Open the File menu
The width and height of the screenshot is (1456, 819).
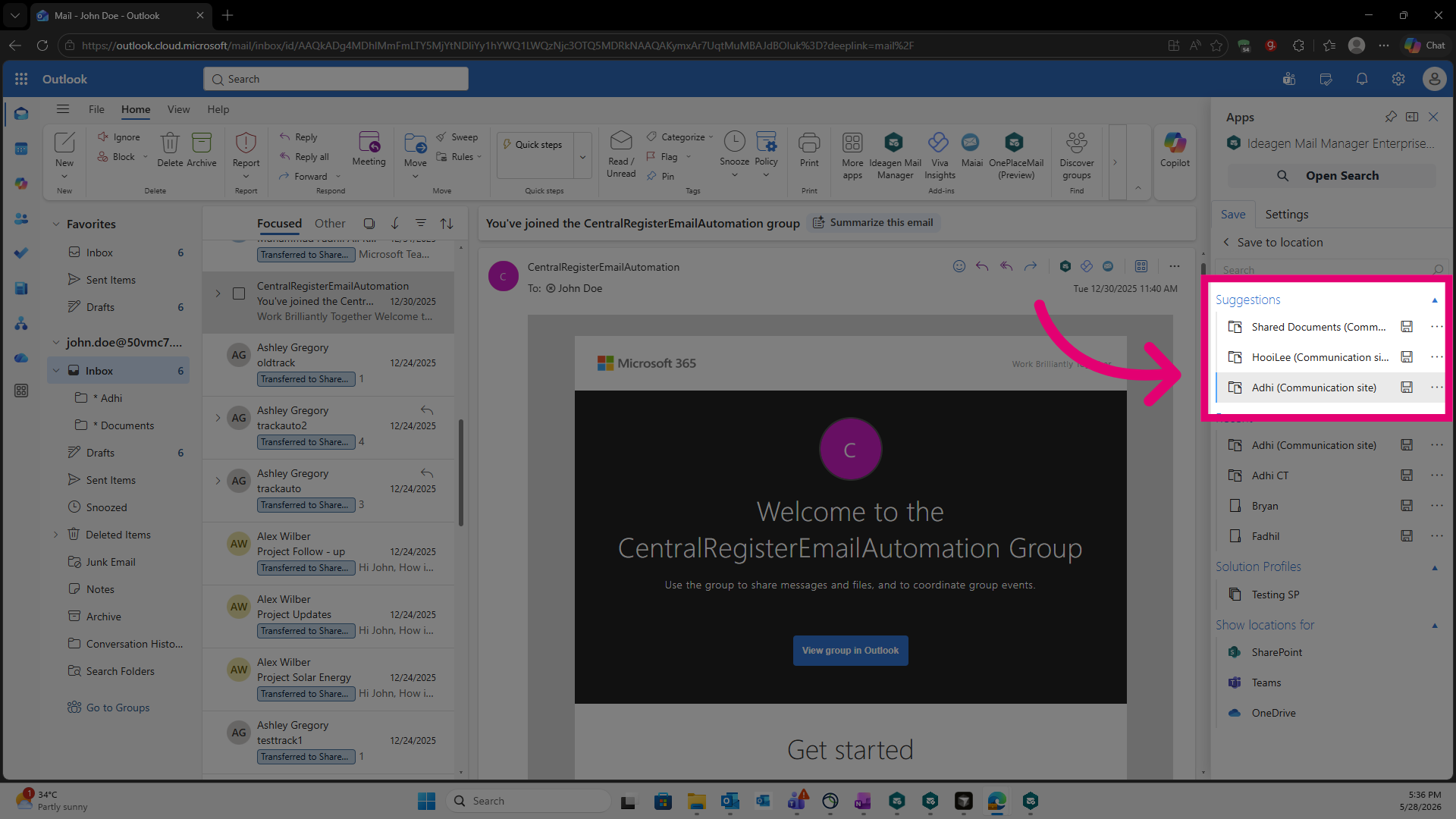(96, 109)
